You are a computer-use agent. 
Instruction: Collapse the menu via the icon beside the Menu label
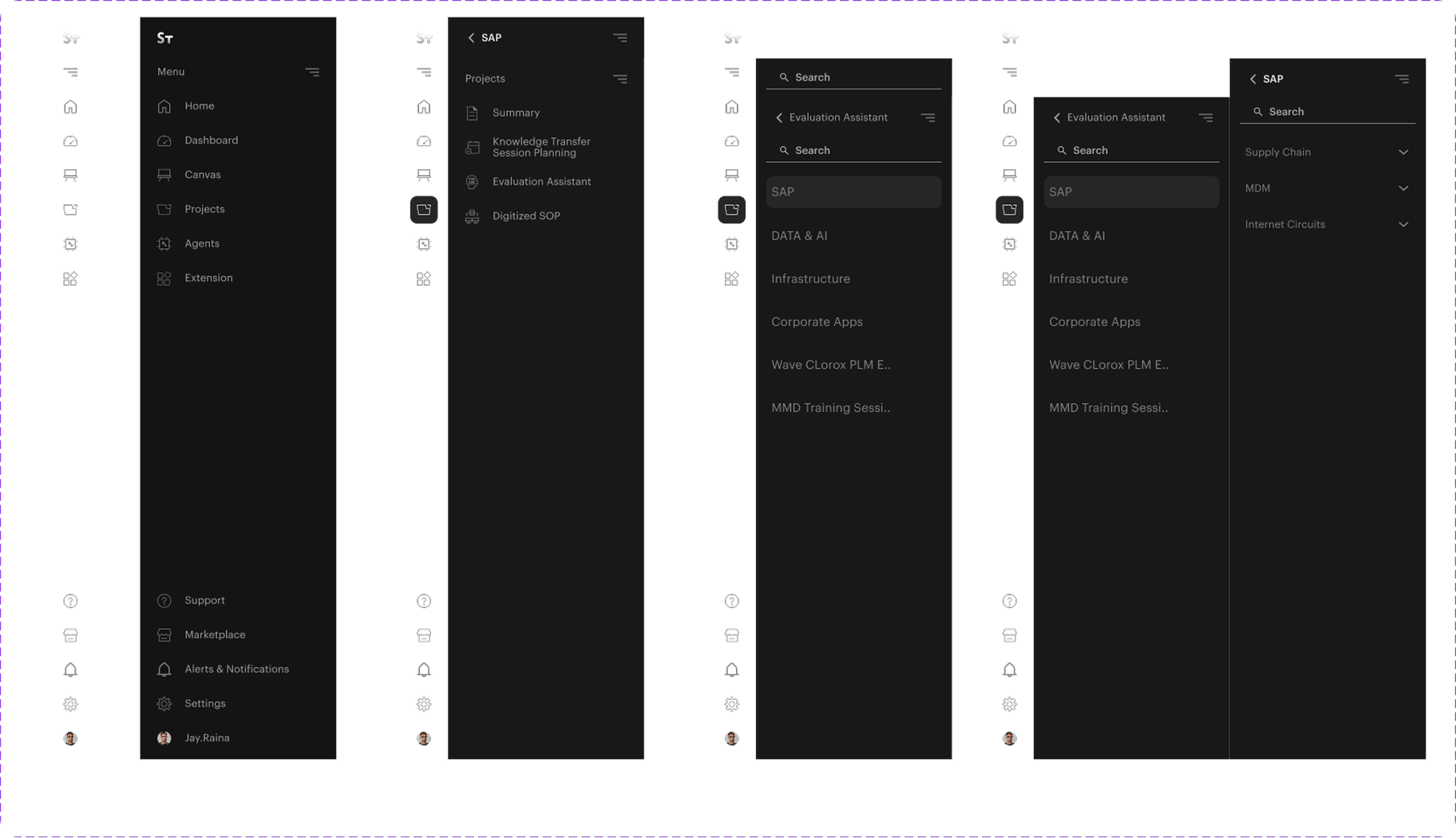(x=312, y=72)
